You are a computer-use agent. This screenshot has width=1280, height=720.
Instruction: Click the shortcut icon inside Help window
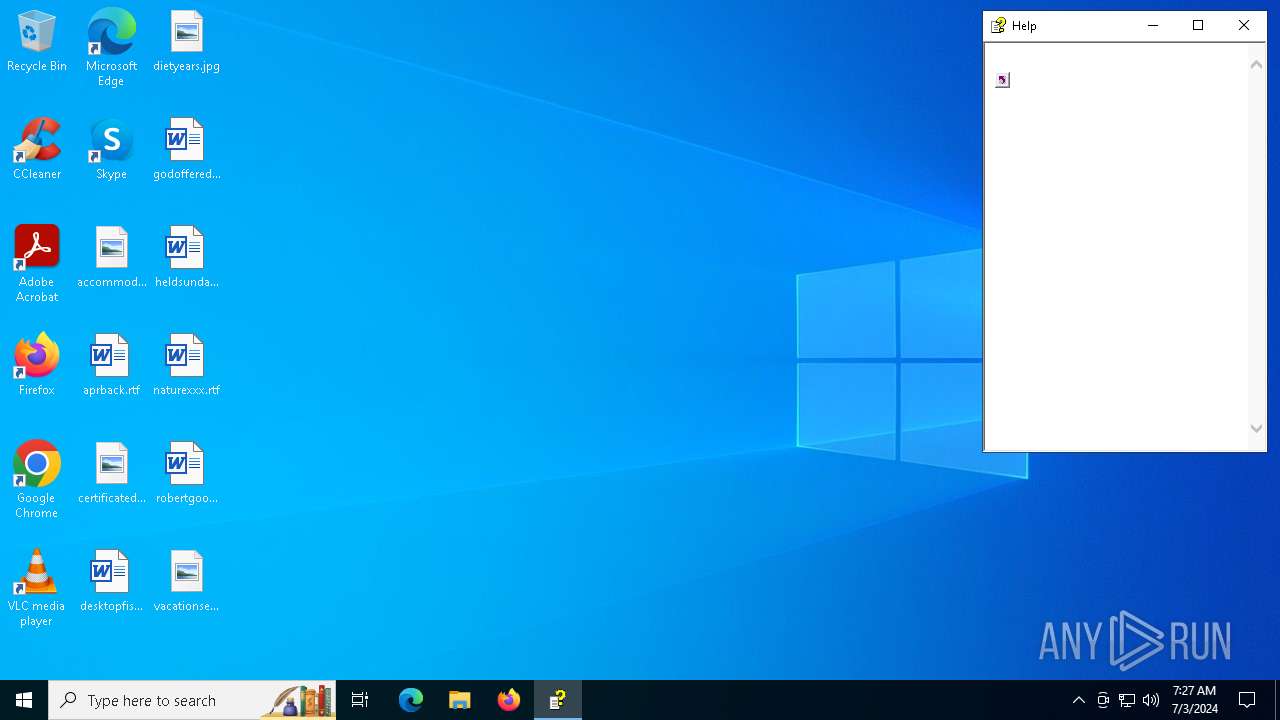[x=1003, y=80]
